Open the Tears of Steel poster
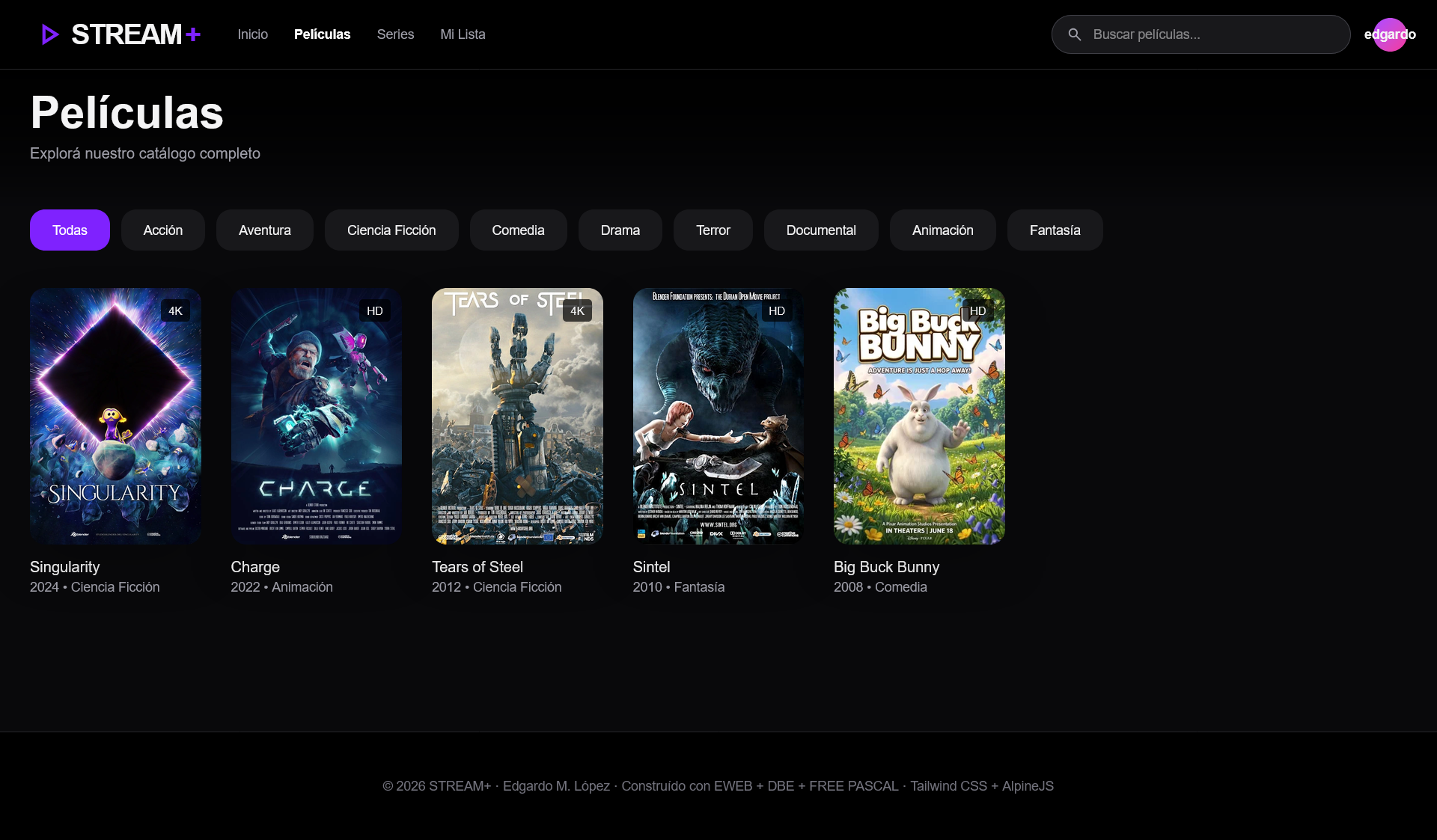Image resolution: width=1437 pixels, height=840 pixels. (x=517, y=416)
